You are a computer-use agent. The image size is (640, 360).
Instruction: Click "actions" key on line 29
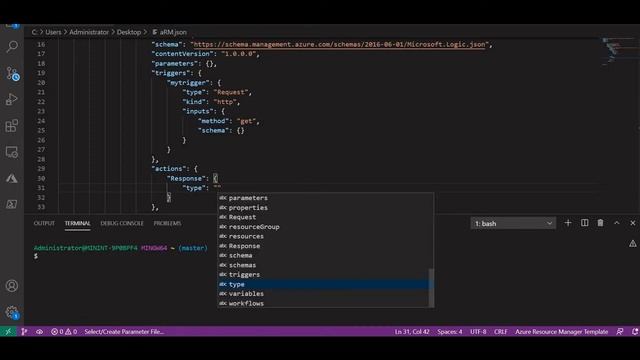pyautogui.click(x=169, y=169)
